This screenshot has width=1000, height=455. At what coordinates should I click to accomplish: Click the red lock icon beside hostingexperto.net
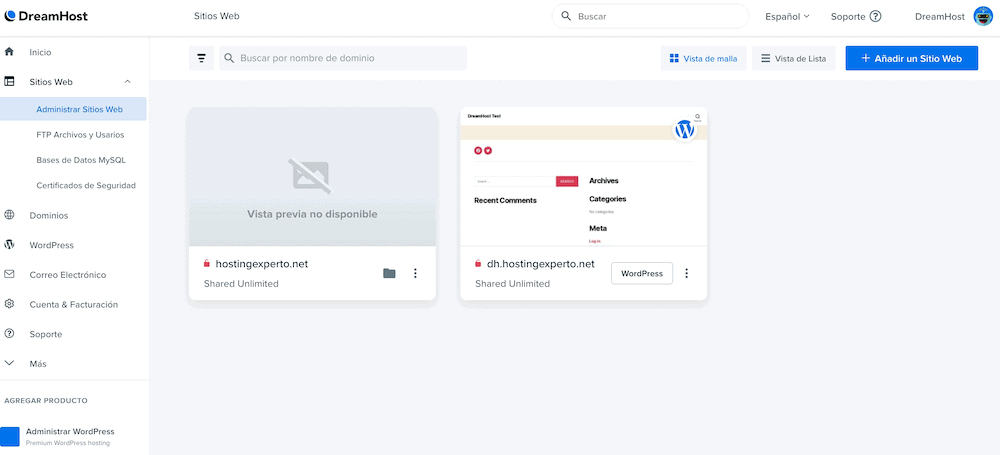[x=207, y=264]
